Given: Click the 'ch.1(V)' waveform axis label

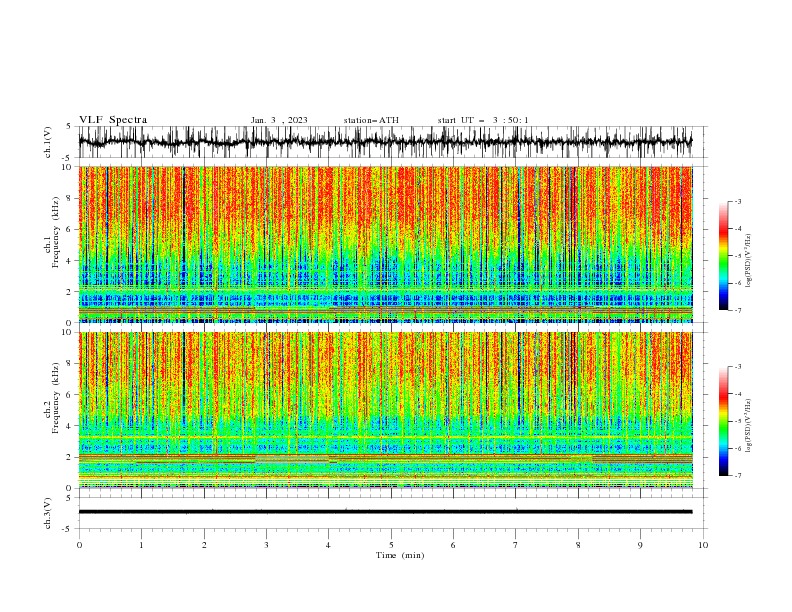Looking at the screenshot, I should tap(48, 142).
